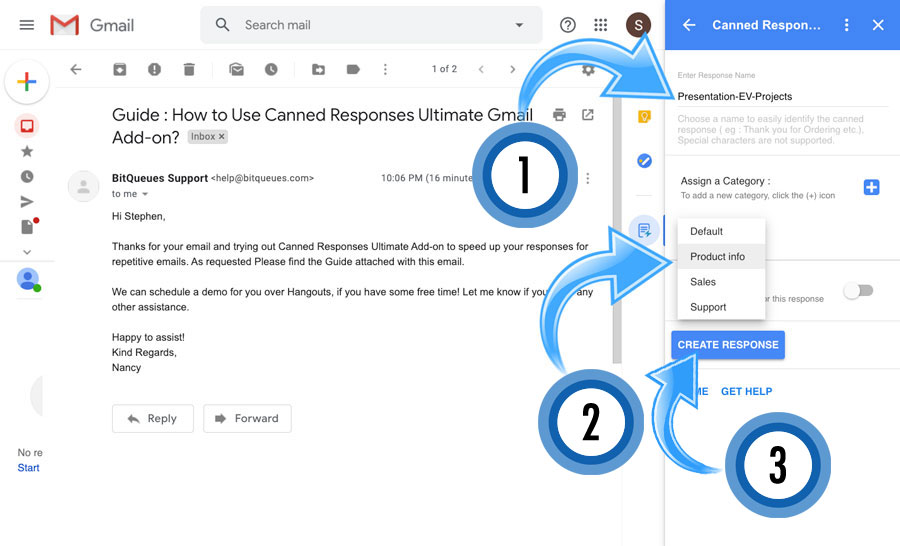Close the Canned Responses panel

pos(878,25)
